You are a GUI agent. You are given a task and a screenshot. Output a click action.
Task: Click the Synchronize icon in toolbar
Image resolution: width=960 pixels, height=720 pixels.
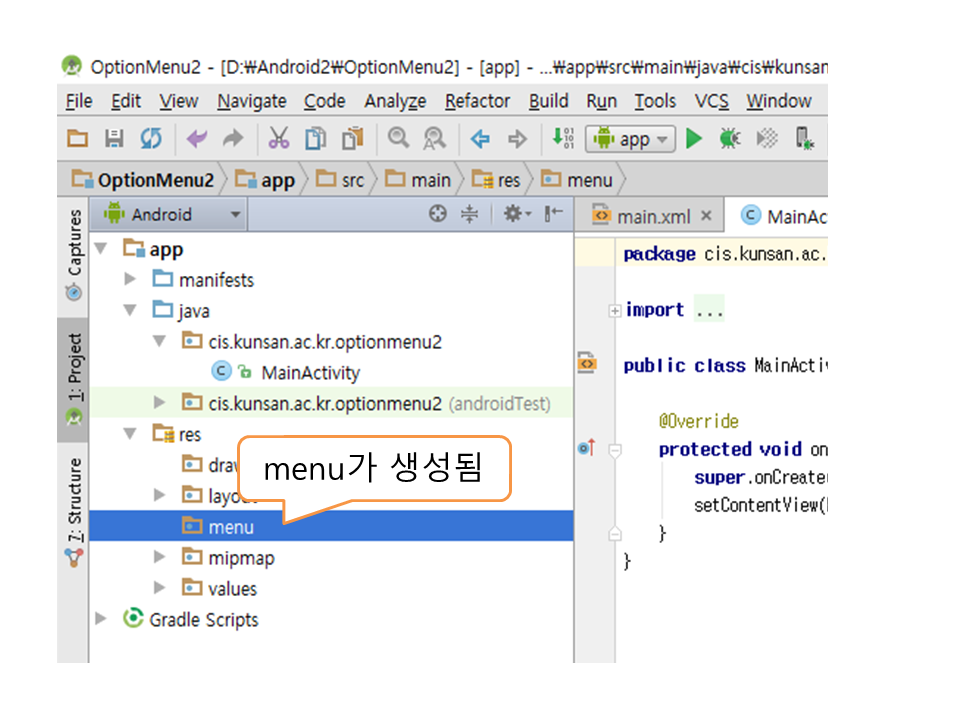(150, 139)
